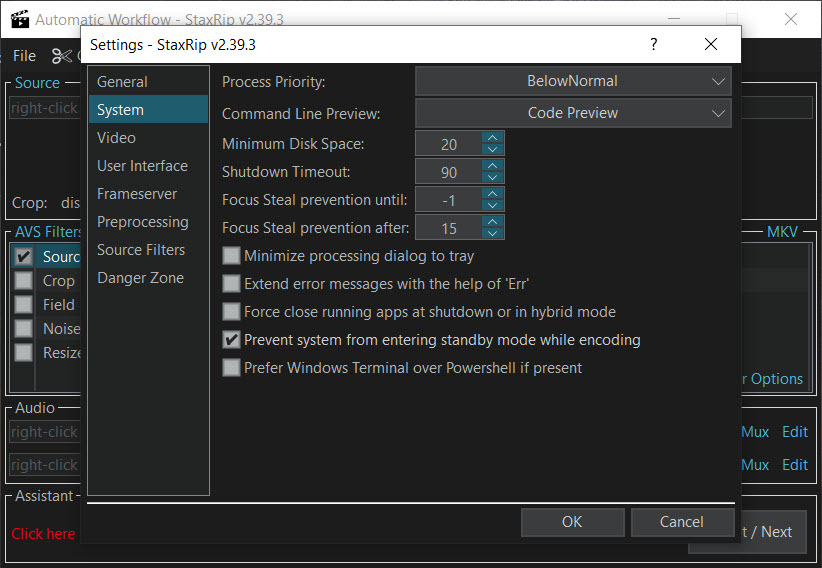The height and width of the screenshot is (568, 822).
Task: Increase Minimum Disk Space with up arrow
Action: point(492,138)
